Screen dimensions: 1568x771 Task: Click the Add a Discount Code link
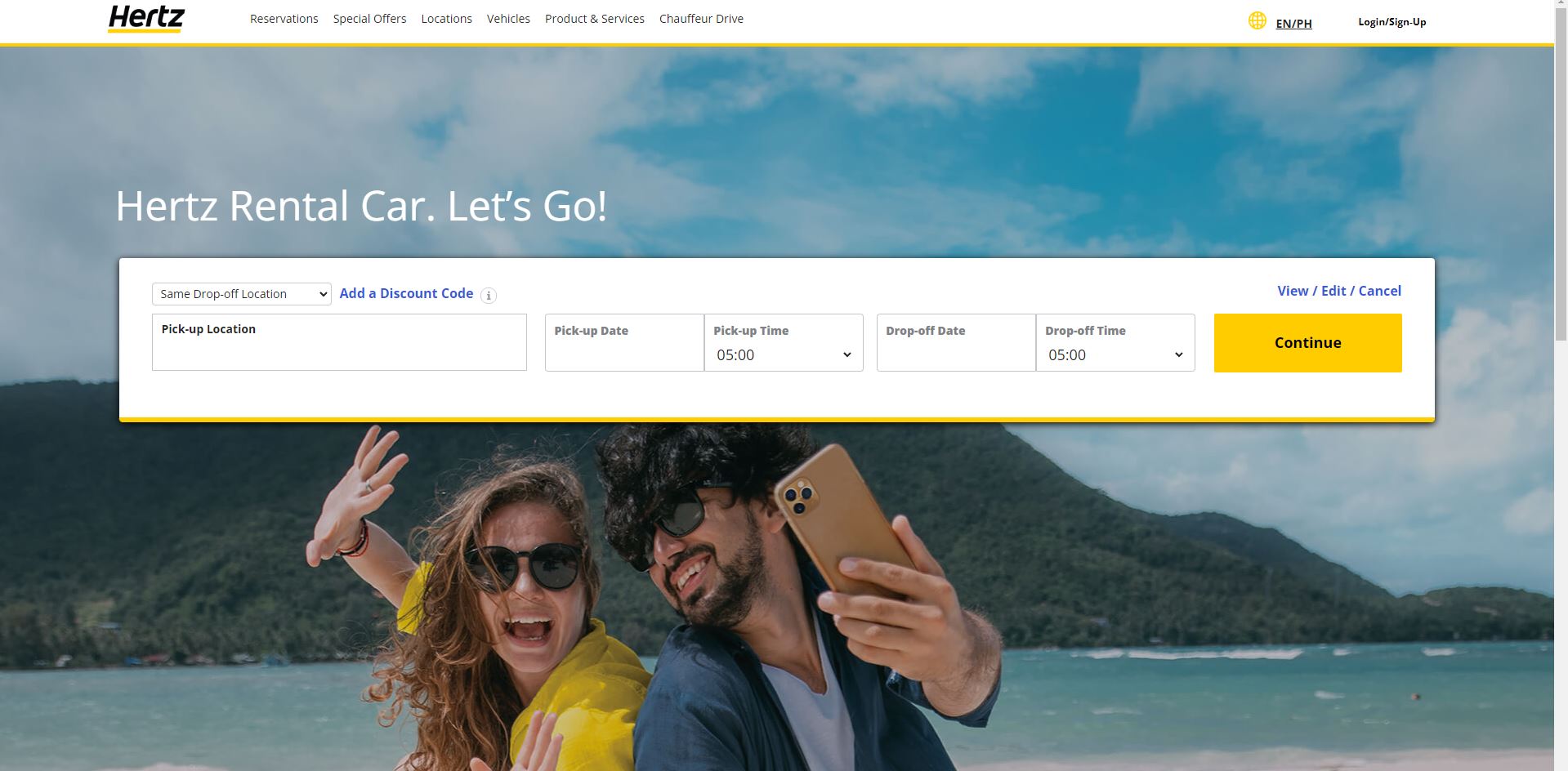(406, 293)
